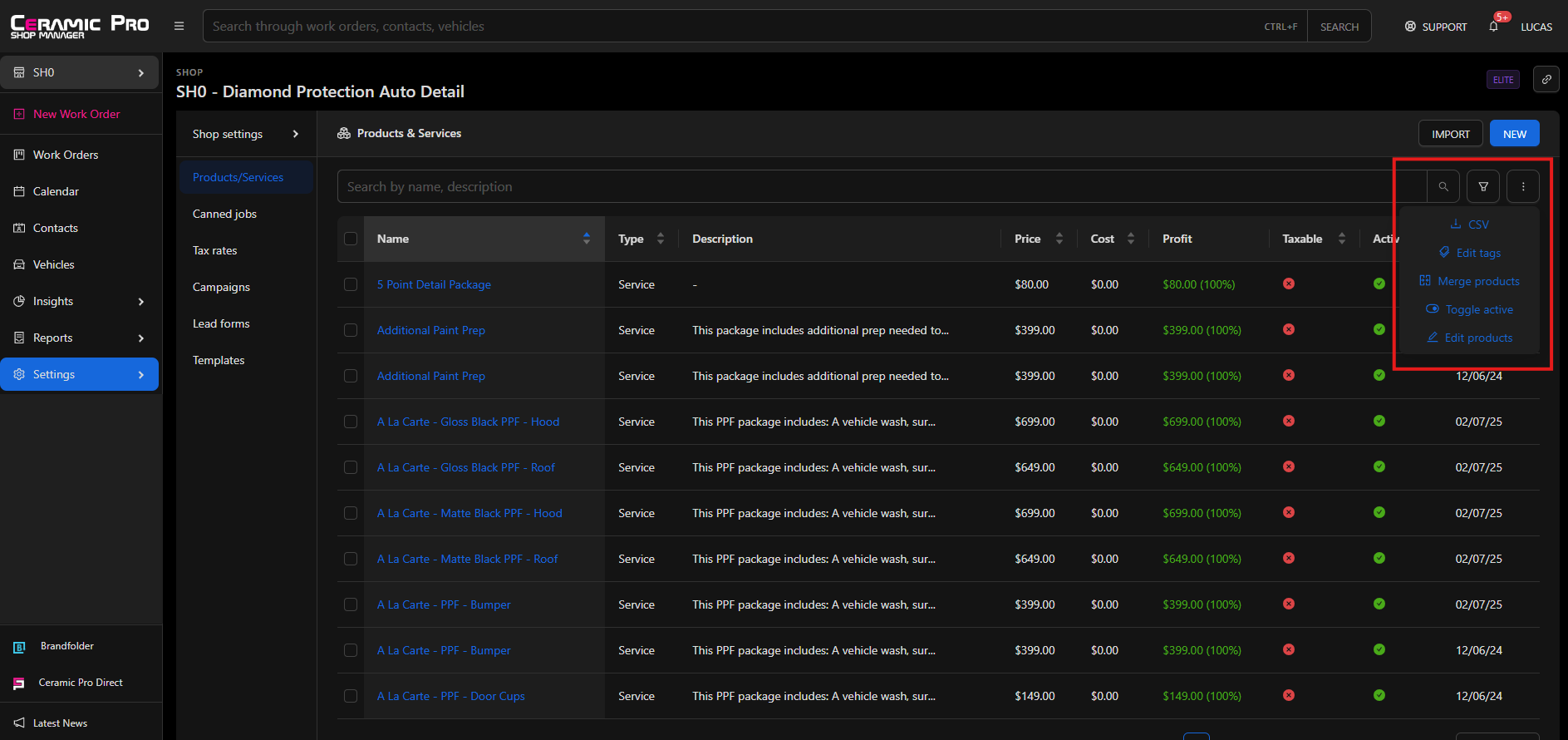Screen dimensions: 1568x740
Task: Tick checkbox for A La Carte Gloss Black PPF - Hood
Action: (351, 422)
